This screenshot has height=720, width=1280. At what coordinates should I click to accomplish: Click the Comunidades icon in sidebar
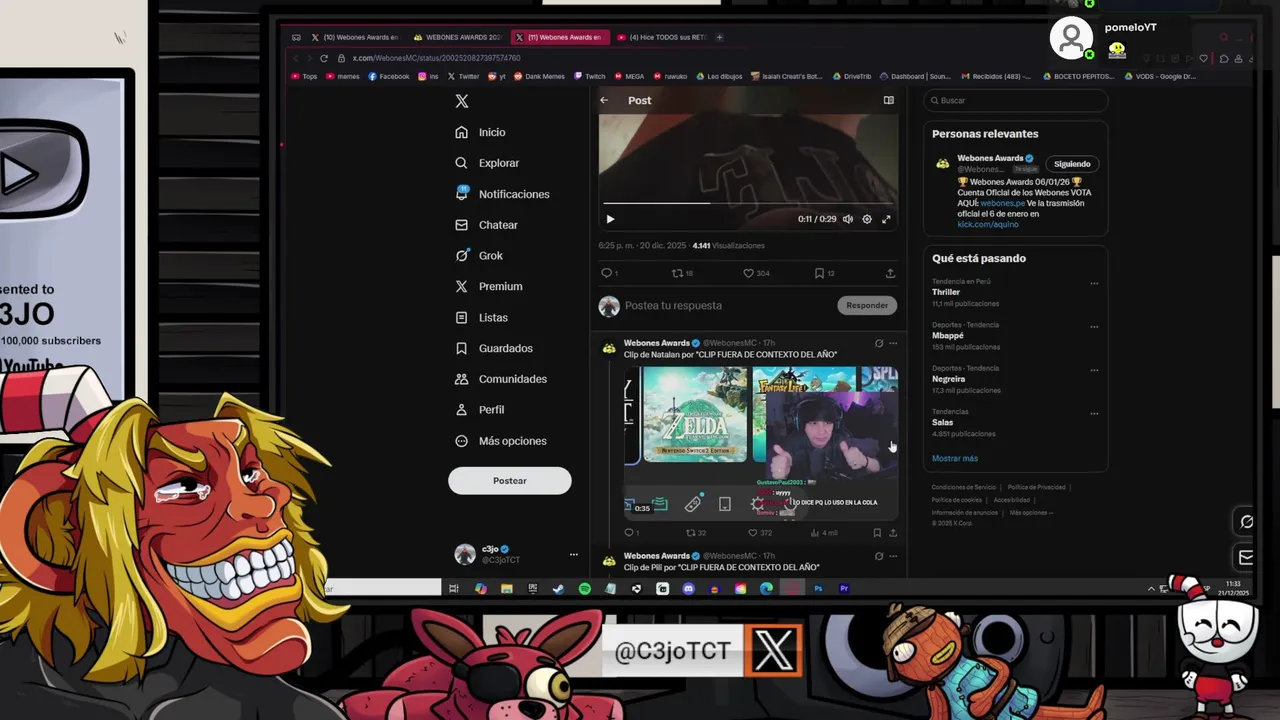click(x=461, y=379)
